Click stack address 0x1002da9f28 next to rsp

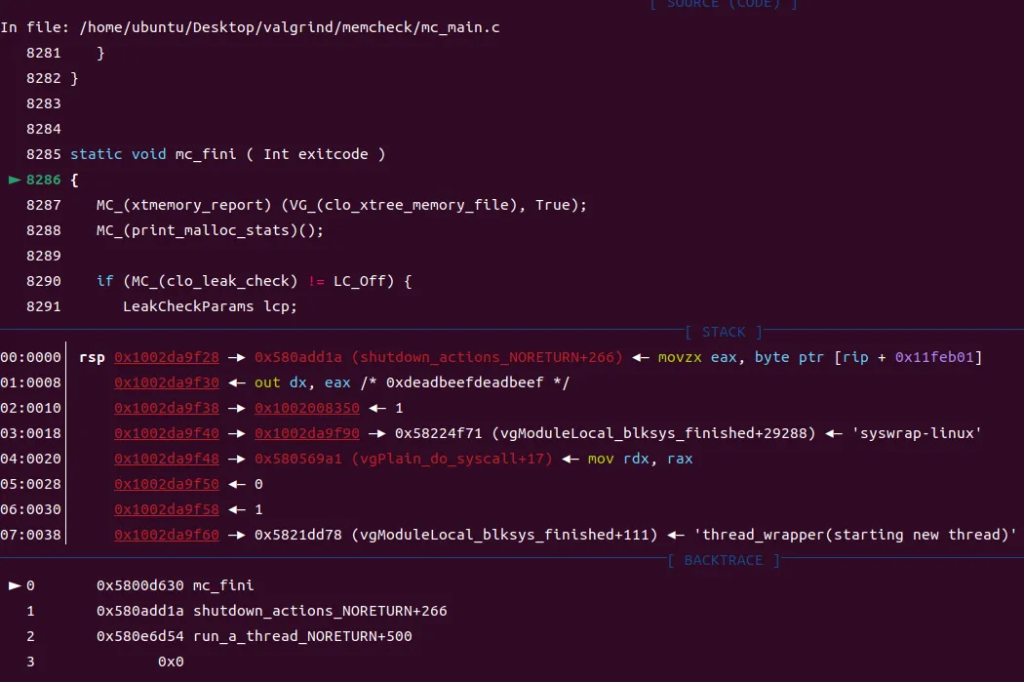(x=167, y=357)
